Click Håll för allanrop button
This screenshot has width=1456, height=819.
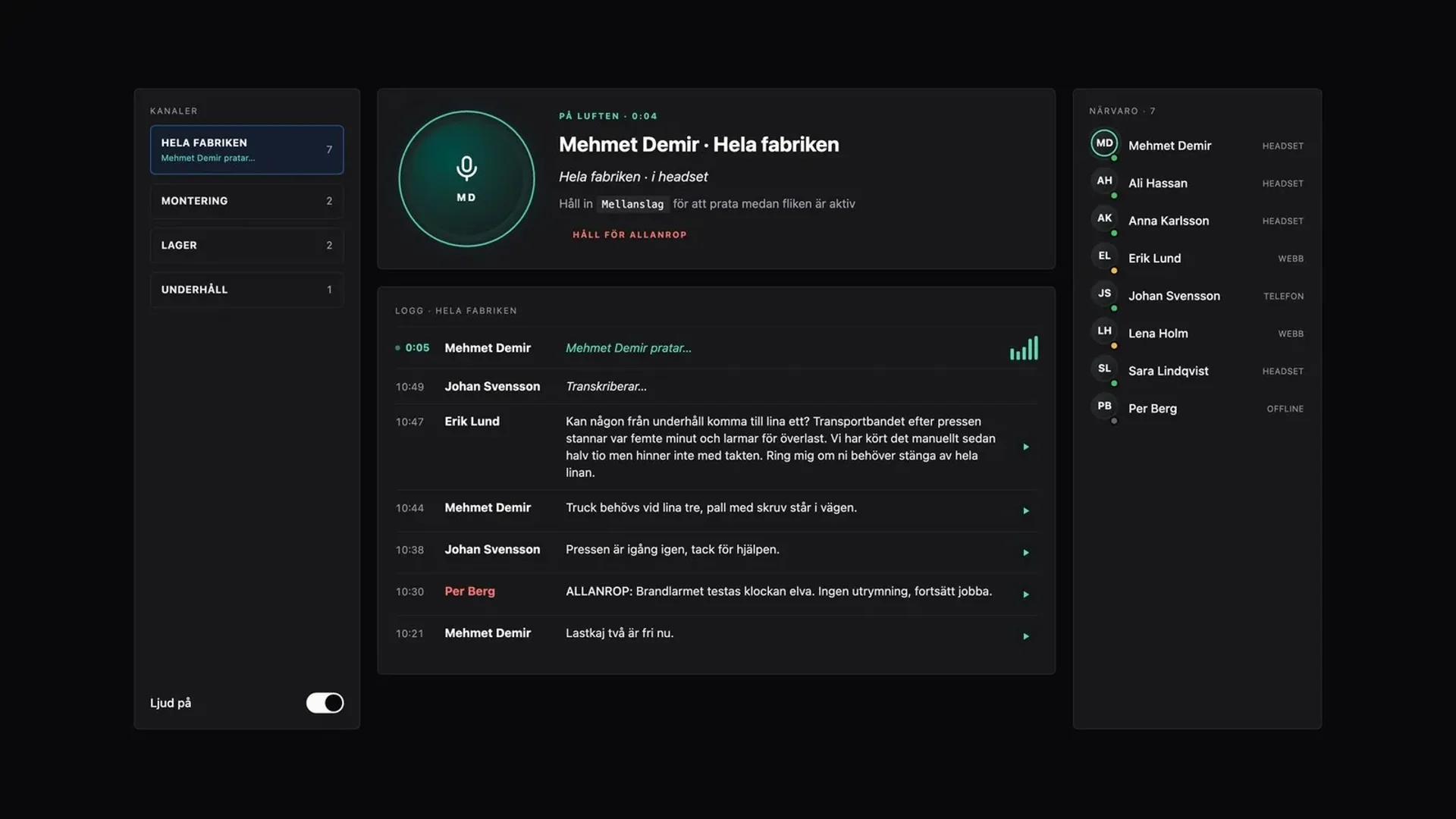coord(629,235)
